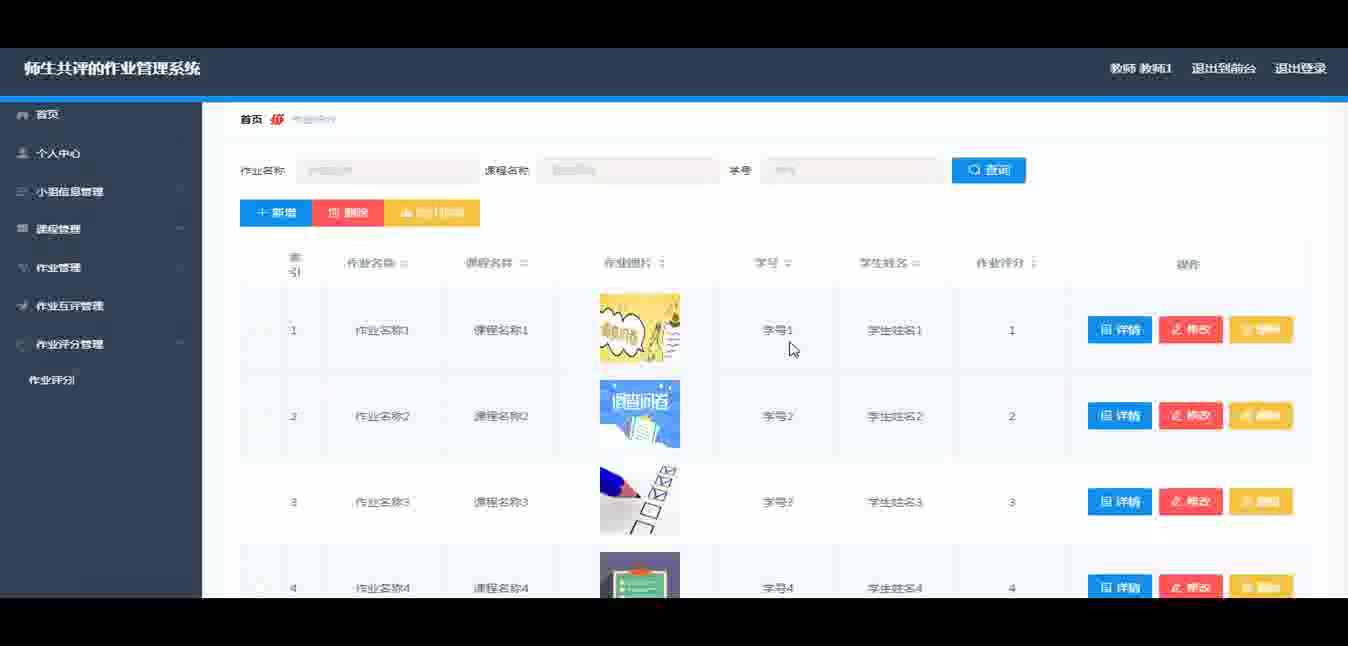Screen dimensions: 1348x646
Task: Click the yellow button in the 作业名称2 row
Action: [x=1261, y=416]
